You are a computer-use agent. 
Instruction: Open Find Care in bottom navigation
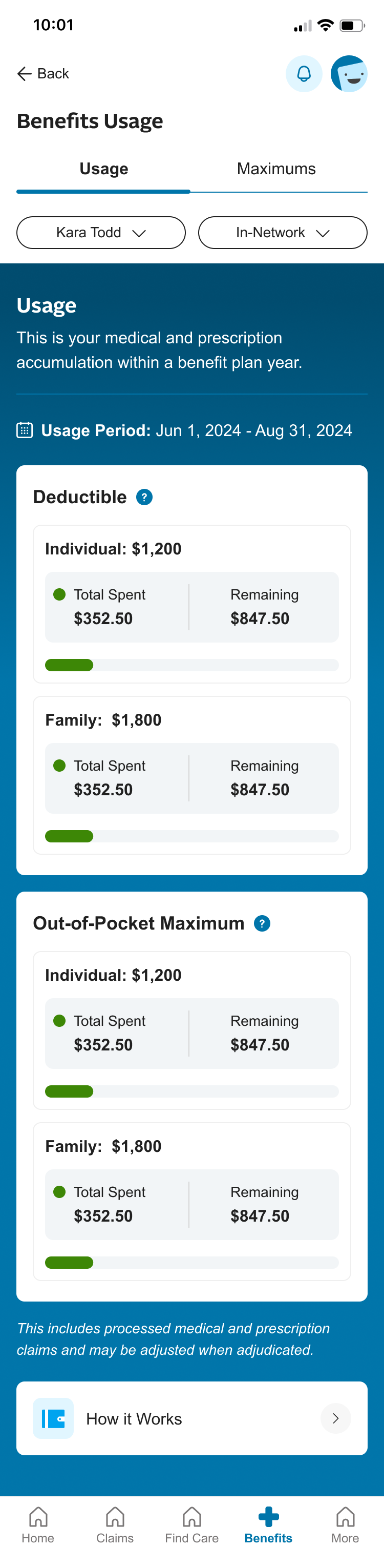191,1525
